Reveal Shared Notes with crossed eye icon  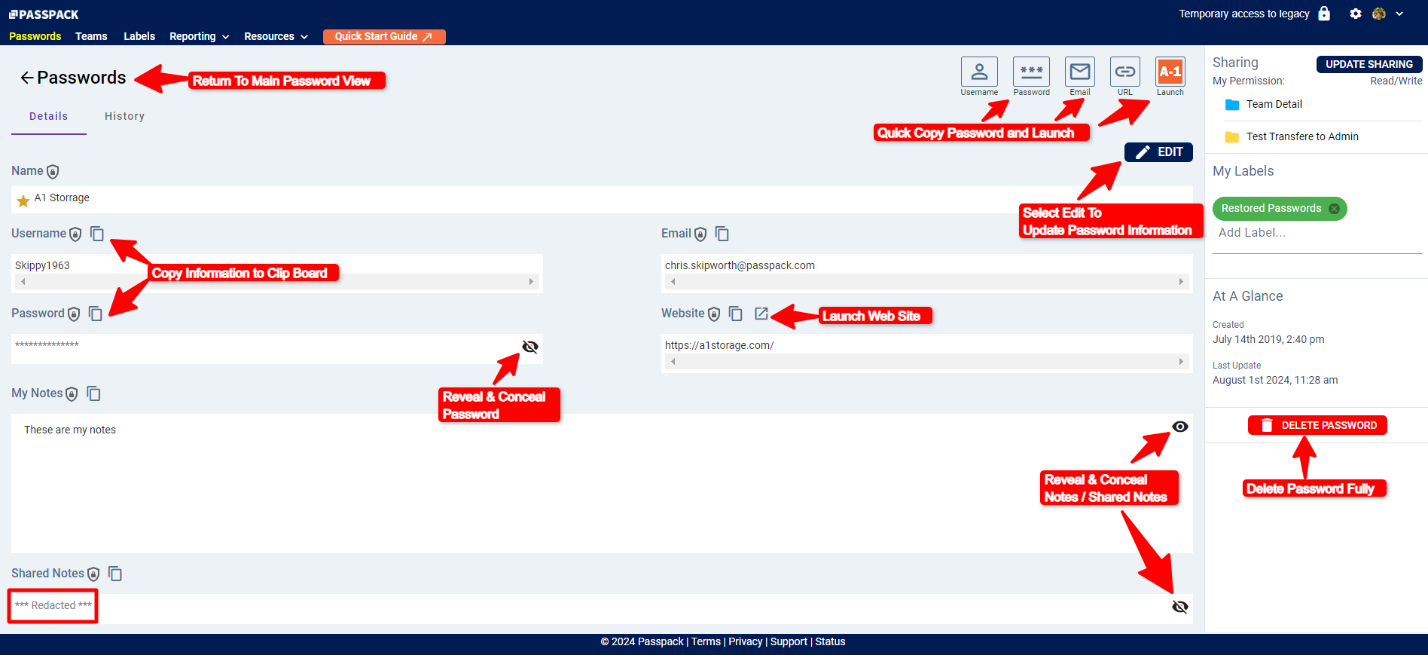[1180, 607]
